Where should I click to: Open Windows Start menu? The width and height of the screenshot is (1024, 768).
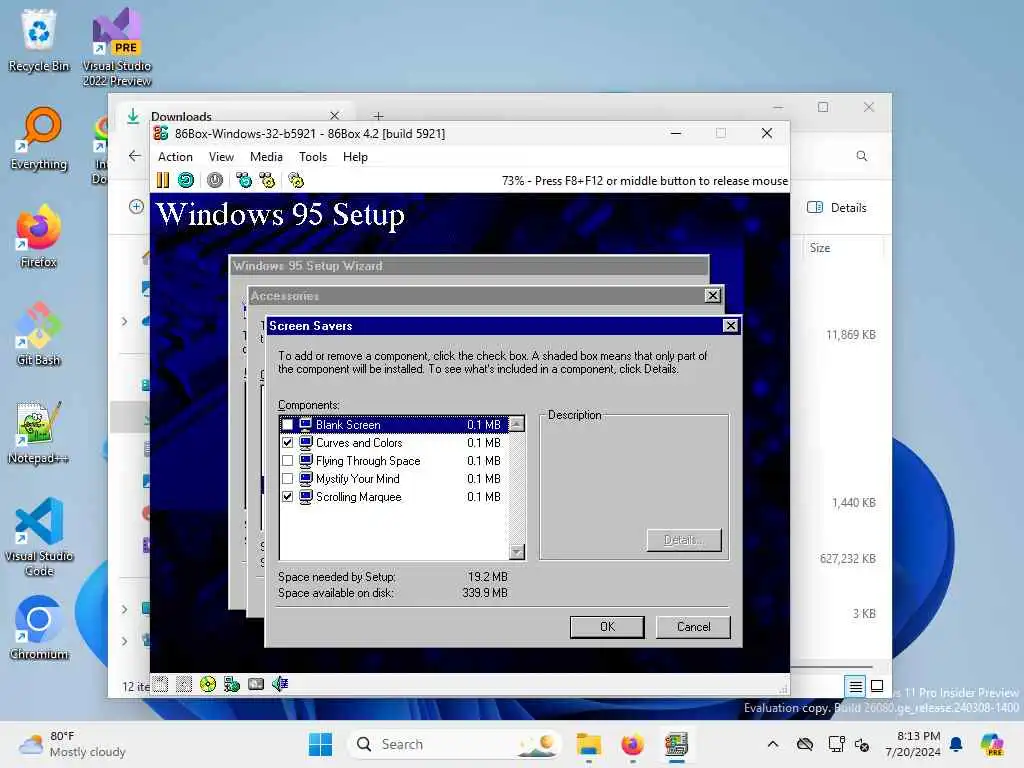[320, 744]
